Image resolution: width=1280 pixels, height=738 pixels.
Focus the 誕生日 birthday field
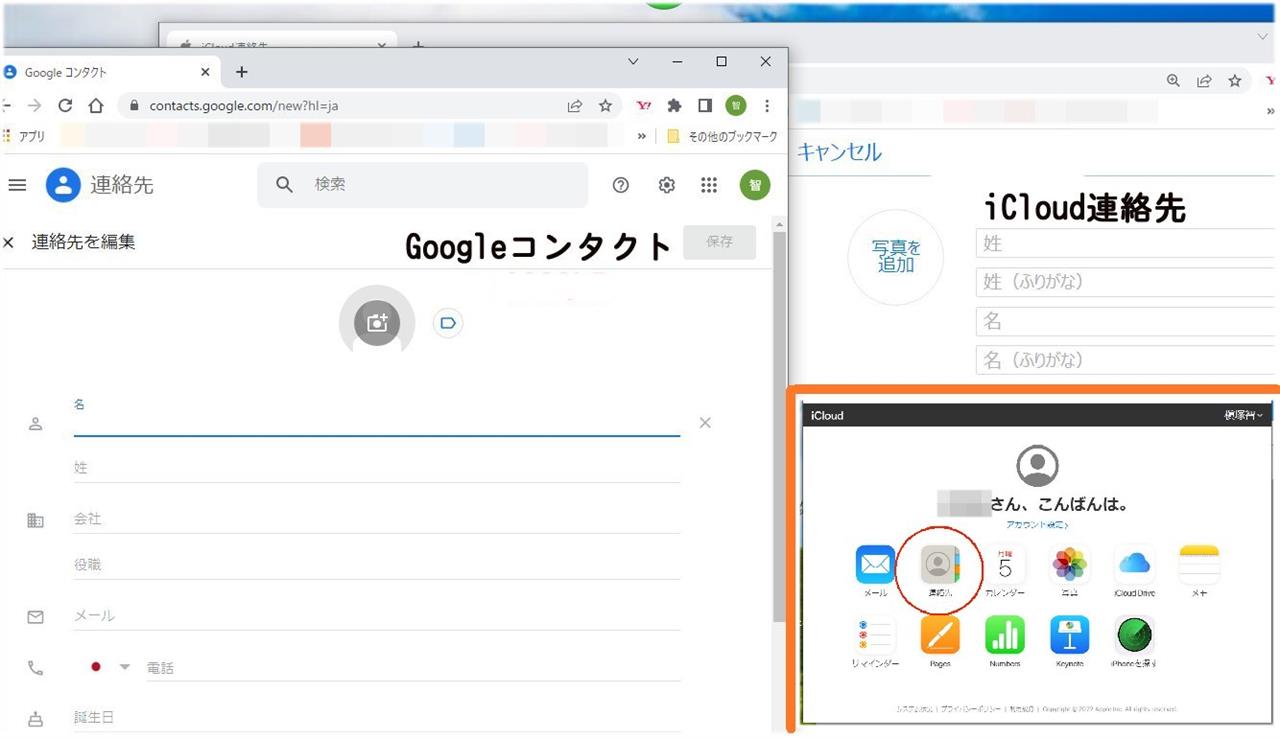point(377,718)
